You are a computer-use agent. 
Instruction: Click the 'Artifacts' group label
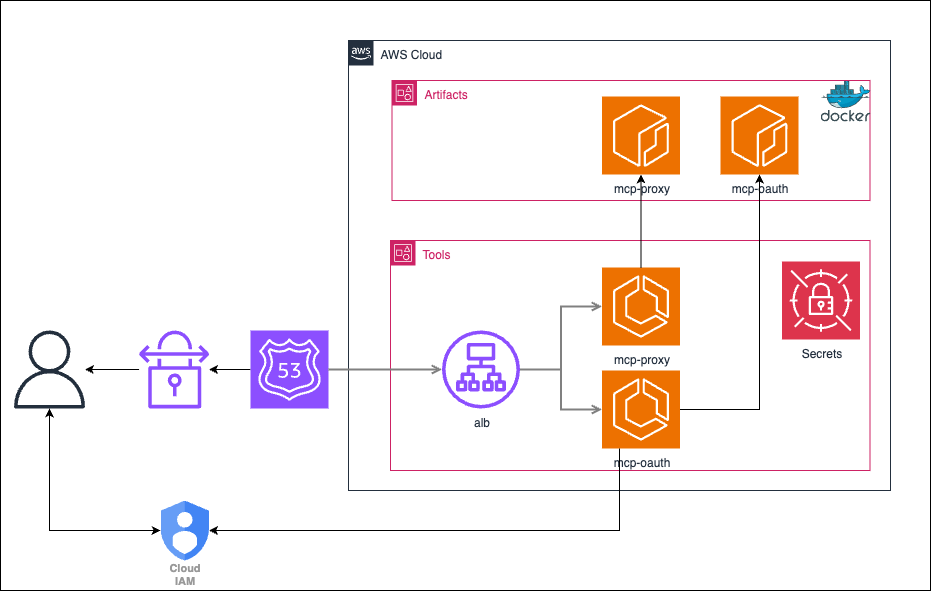(446, 94)
